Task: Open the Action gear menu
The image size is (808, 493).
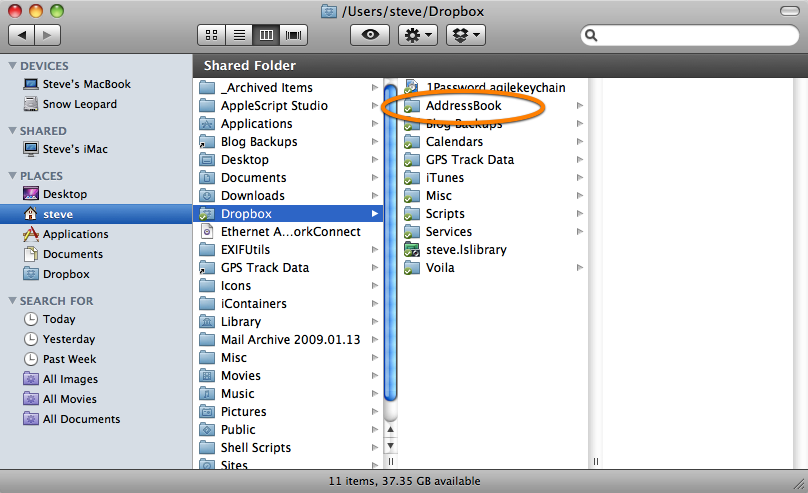Action: (418, 35)
